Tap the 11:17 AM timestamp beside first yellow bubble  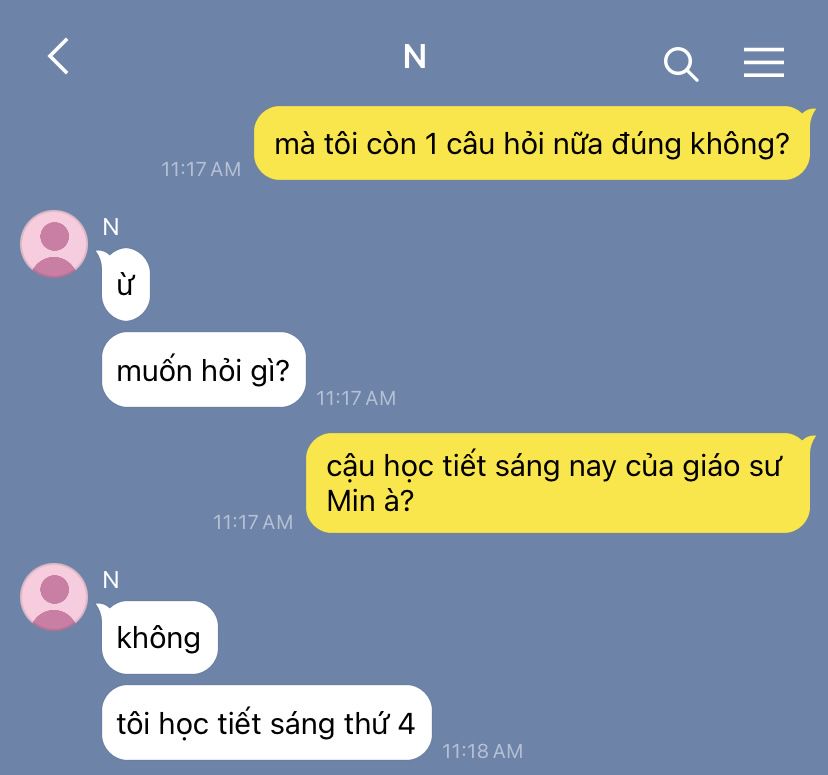pos(201,169)
